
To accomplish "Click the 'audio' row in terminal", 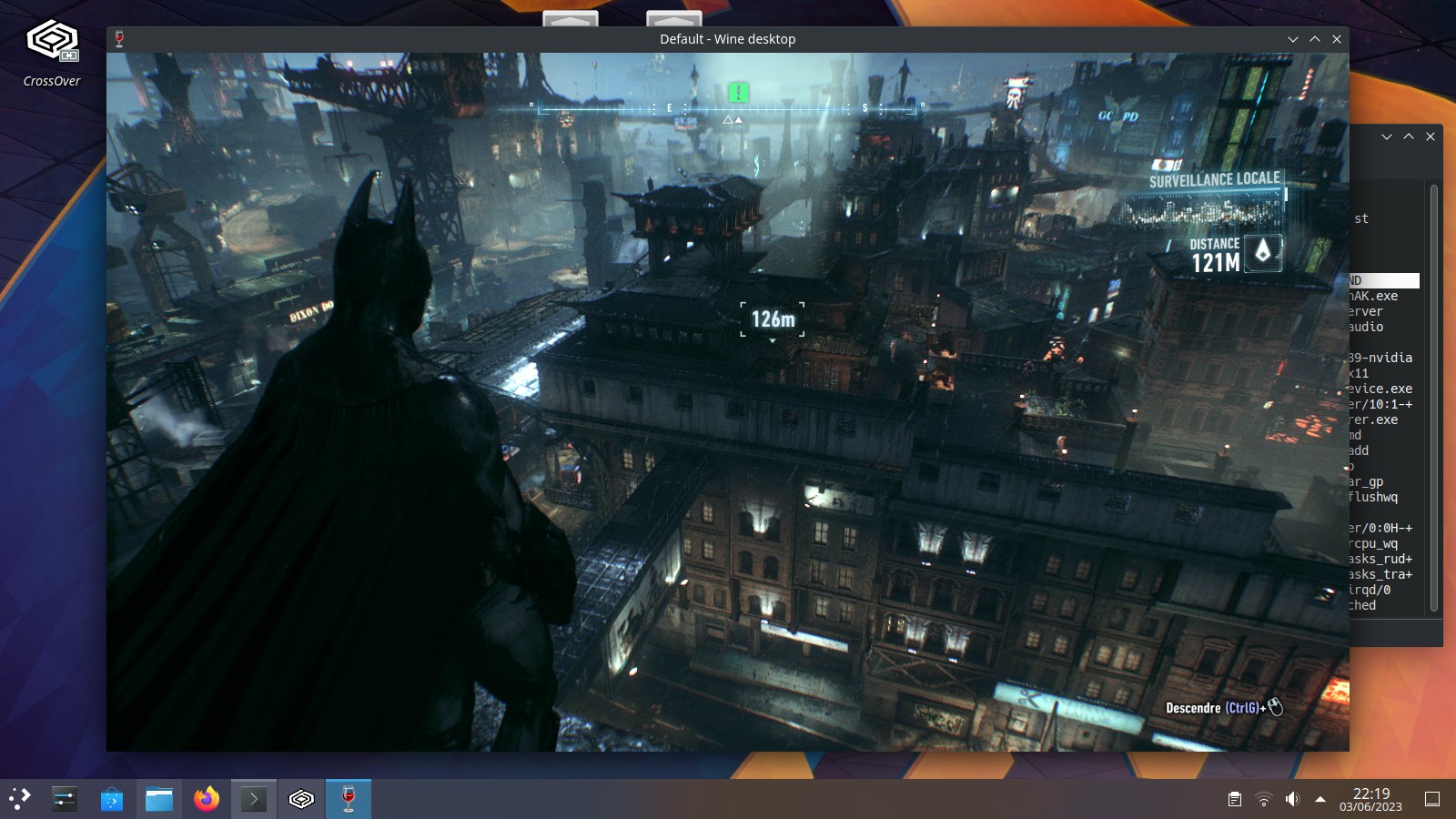I will pyautogui.click(x=1366, y=327).
